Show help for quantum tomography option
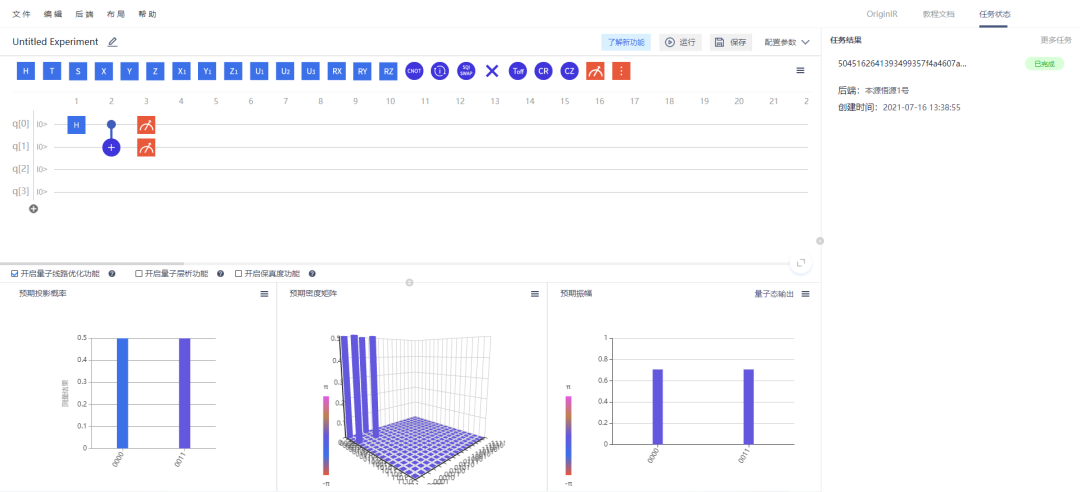 tap(220, 274)
